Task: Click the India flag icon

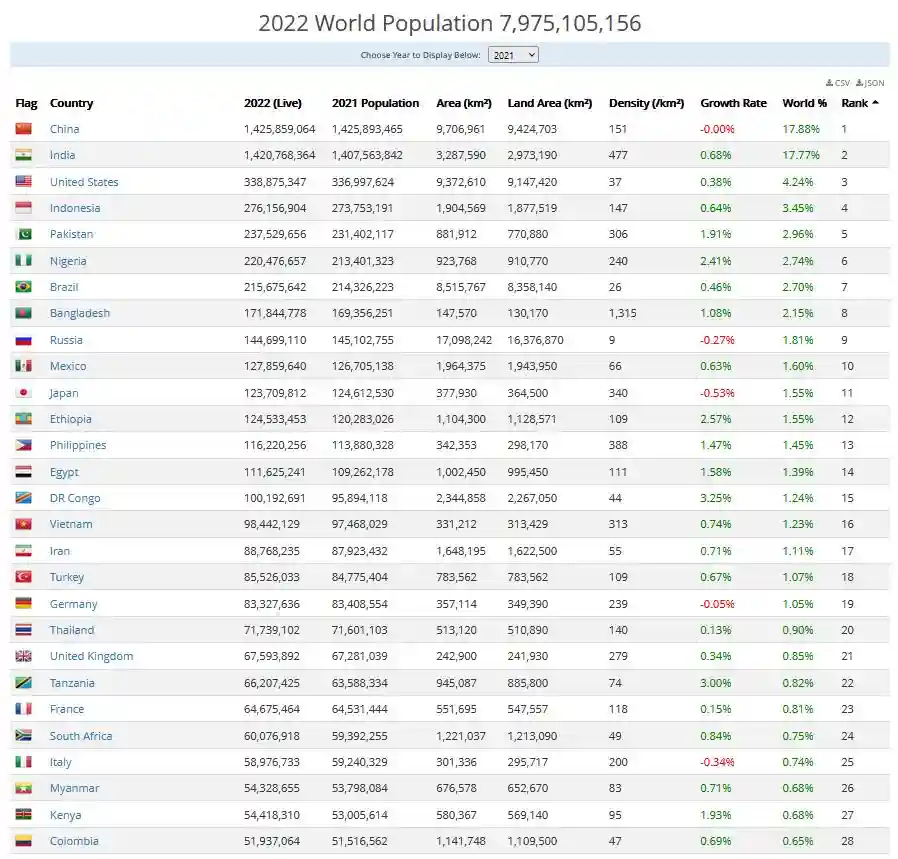Action: click(24, 155)
